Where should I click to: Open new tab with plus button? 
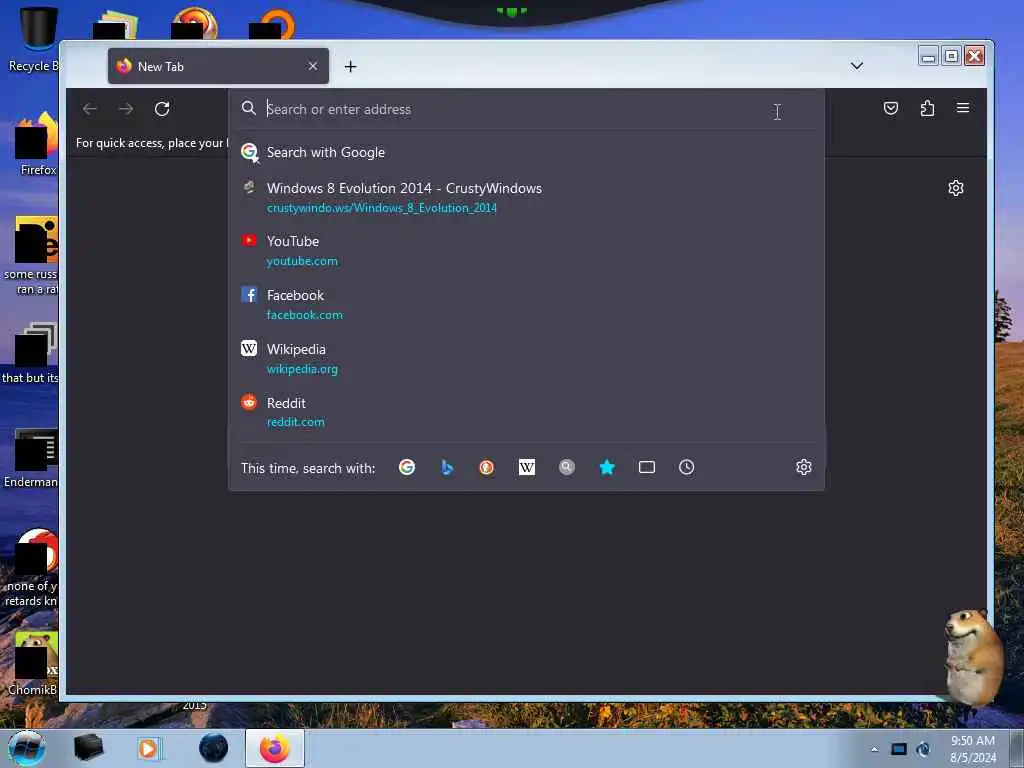pyautogui.click(x=351, y=67)
